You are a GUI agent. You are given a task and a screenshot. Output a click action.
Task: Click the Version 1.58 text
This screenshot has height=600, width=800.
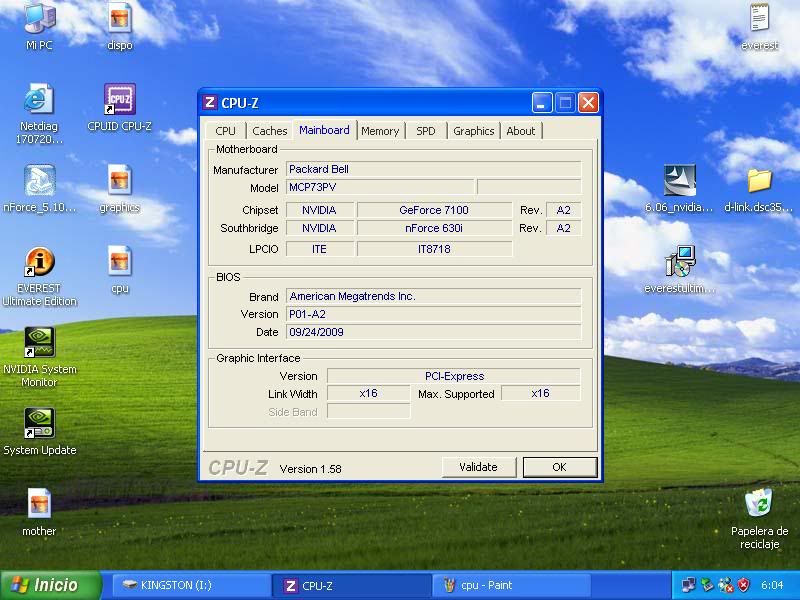click(311, 469)
